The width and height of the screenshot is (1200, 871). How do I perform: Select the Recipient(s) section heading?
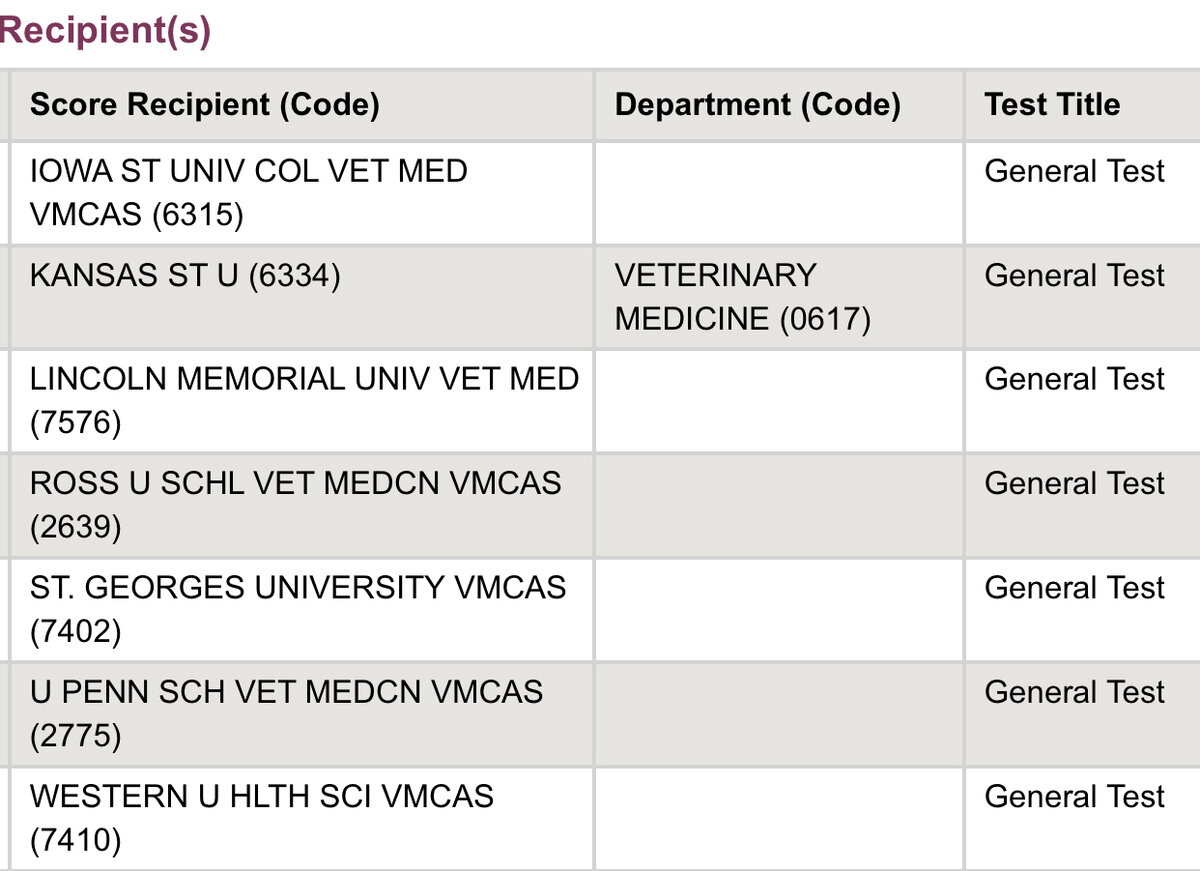pos(105,30)
